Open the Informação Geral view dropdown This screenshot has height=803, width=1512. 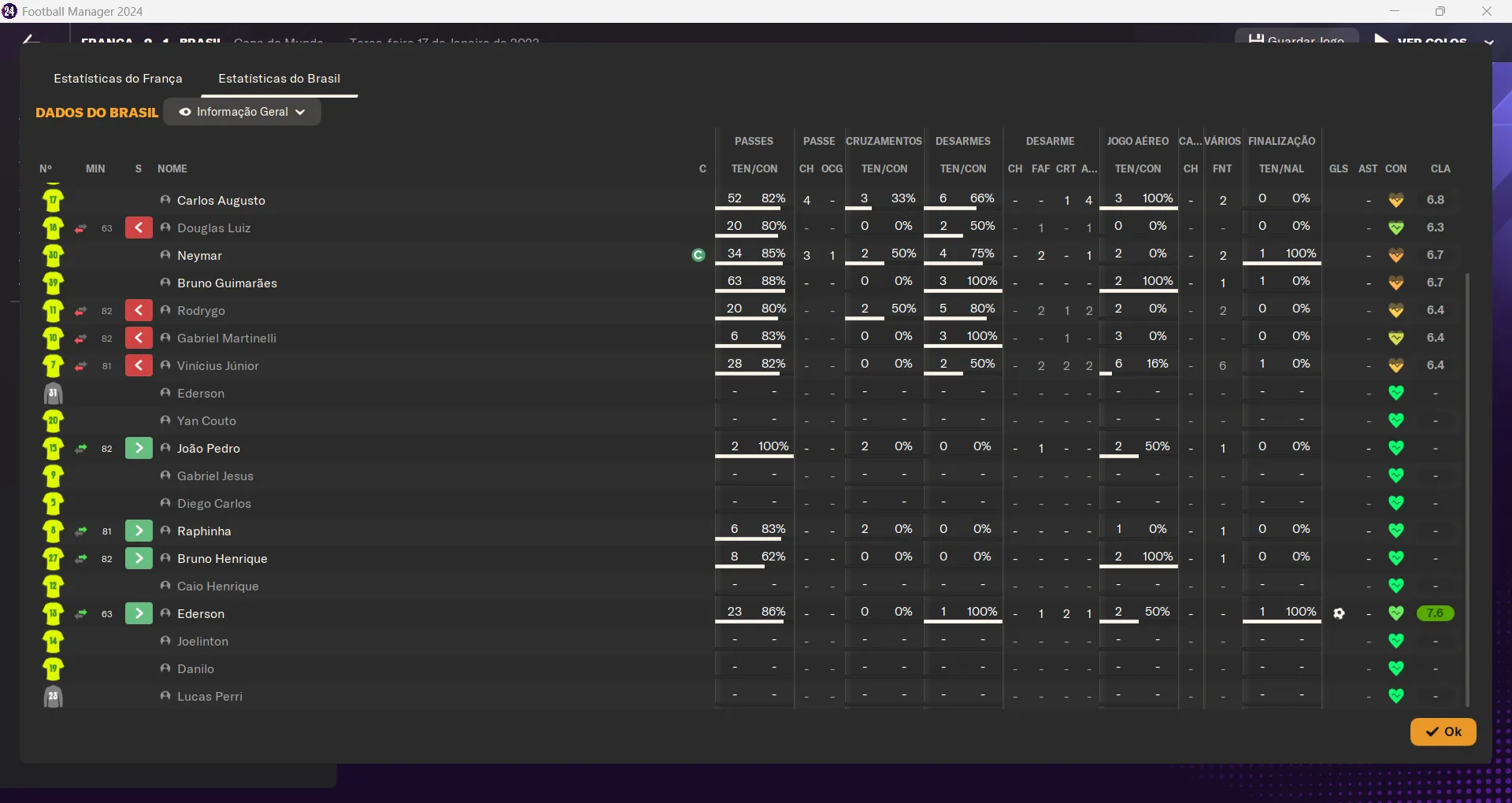pyautogui.click(x=242, y=112)
